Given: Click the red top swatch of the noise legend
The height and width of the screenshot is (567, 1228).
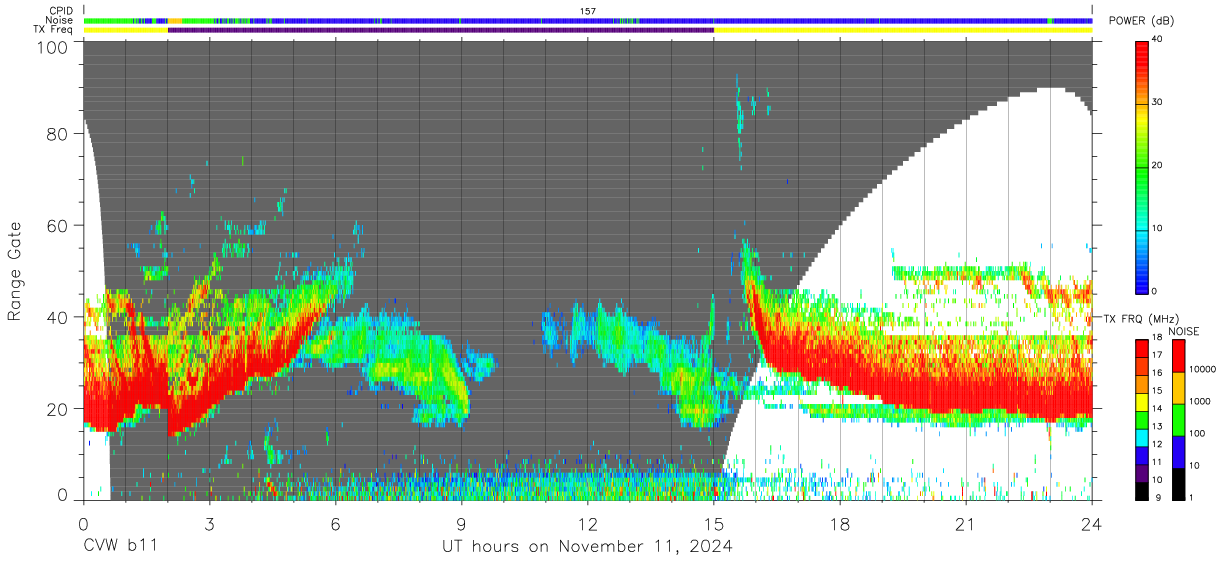Looking at the screenshot, I should point(1180,355).
